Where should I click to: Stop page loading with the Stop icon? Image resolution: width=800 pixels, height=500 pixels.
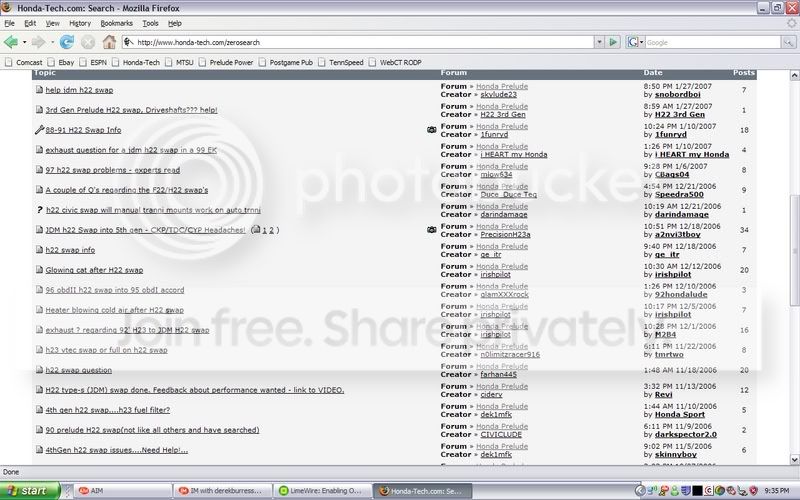88,42
